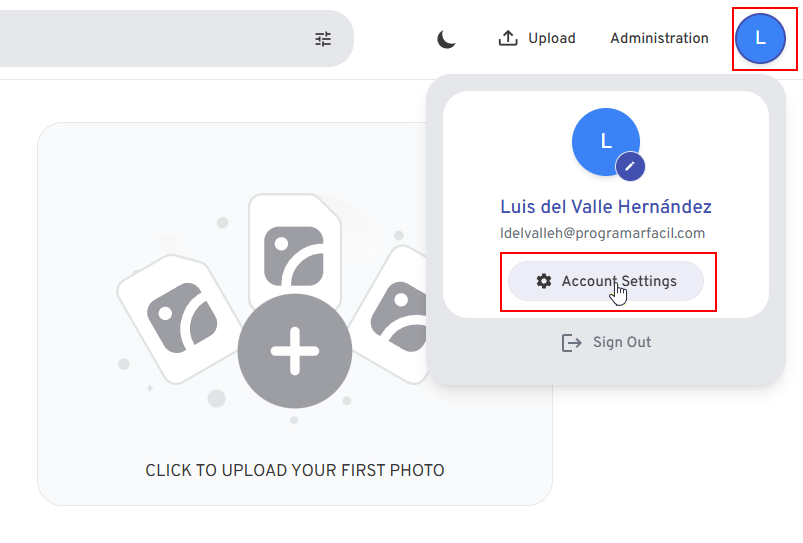This screenshot has width=803, height=543.
Task: Click the upload arrow icon
Action: coord(508,38)
